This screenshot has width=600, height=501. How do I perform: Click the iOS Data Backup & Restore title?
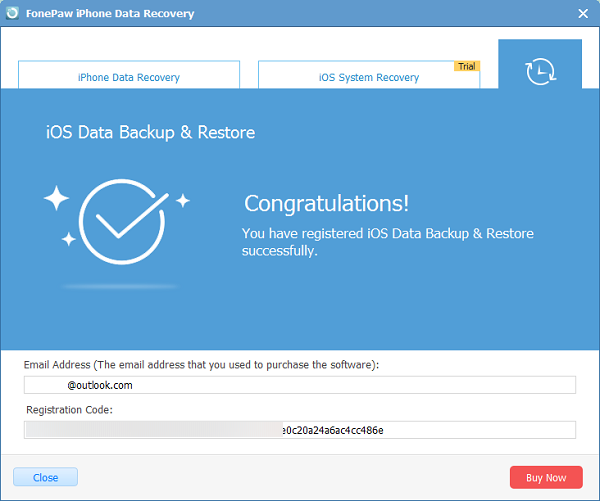pyautogui.click(x=150, y=133)
